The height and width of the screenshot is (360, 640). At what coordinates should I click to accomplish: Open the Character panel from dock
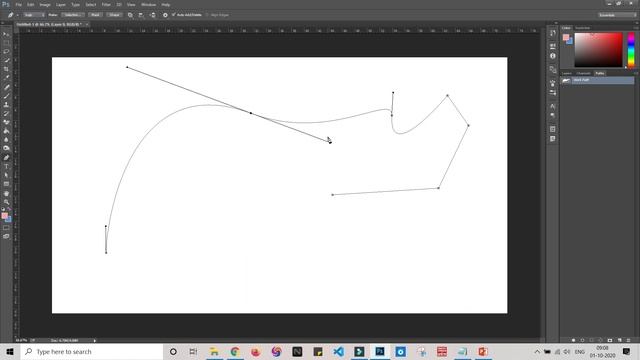553,106
